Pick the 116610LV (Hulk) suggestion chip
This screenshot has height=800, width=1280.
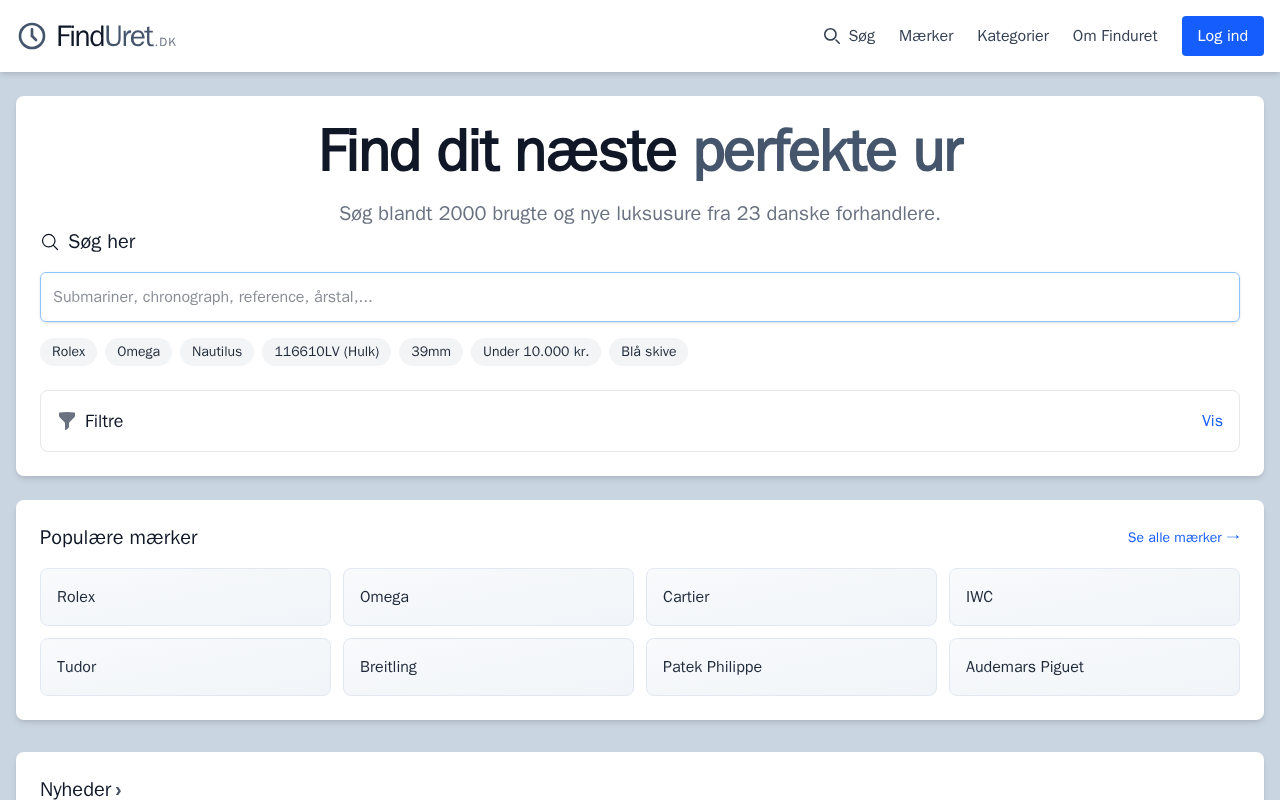[x=326, y=352]
